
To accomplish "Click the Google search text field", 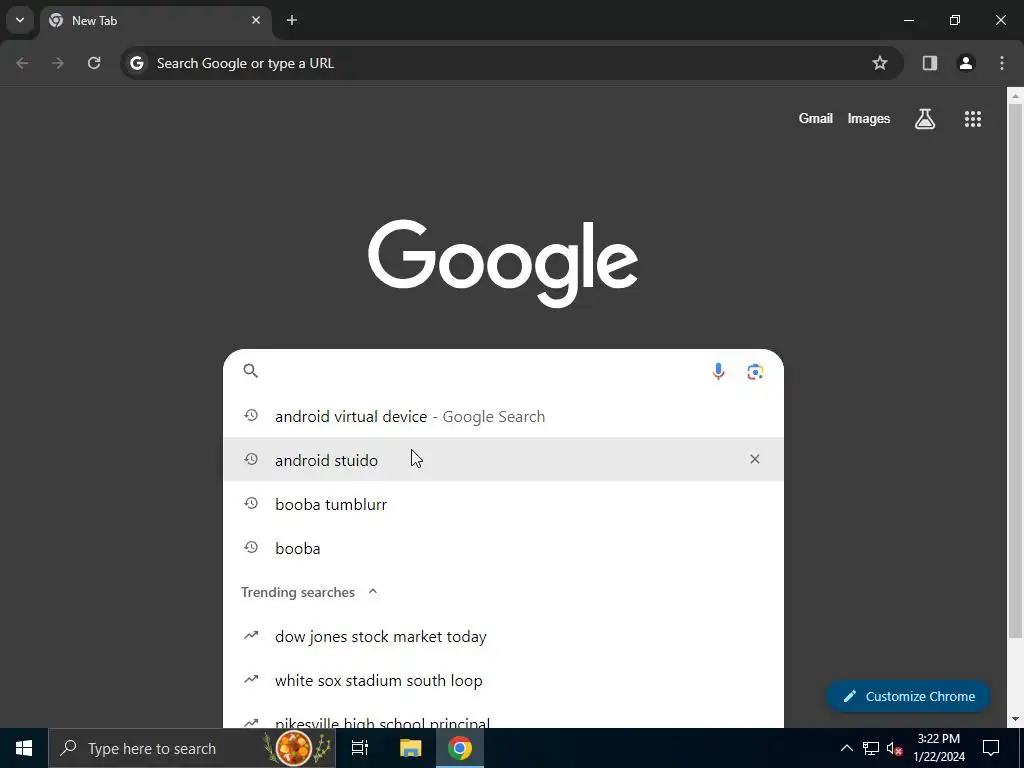I will (483, 371).
